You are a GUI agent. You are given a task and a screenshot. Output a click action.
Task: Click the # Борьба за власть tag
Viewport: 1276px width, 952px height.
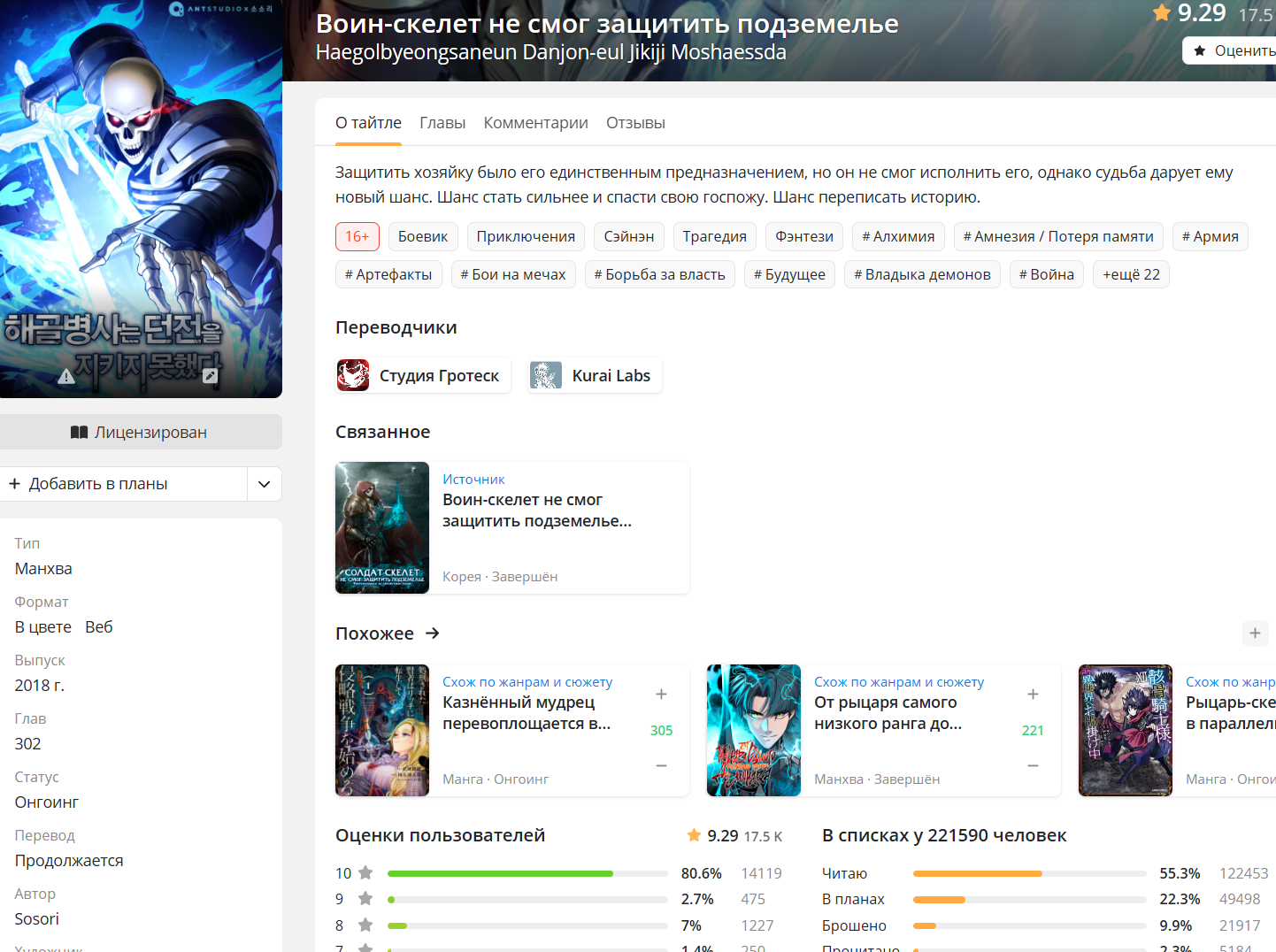[660, 274]
